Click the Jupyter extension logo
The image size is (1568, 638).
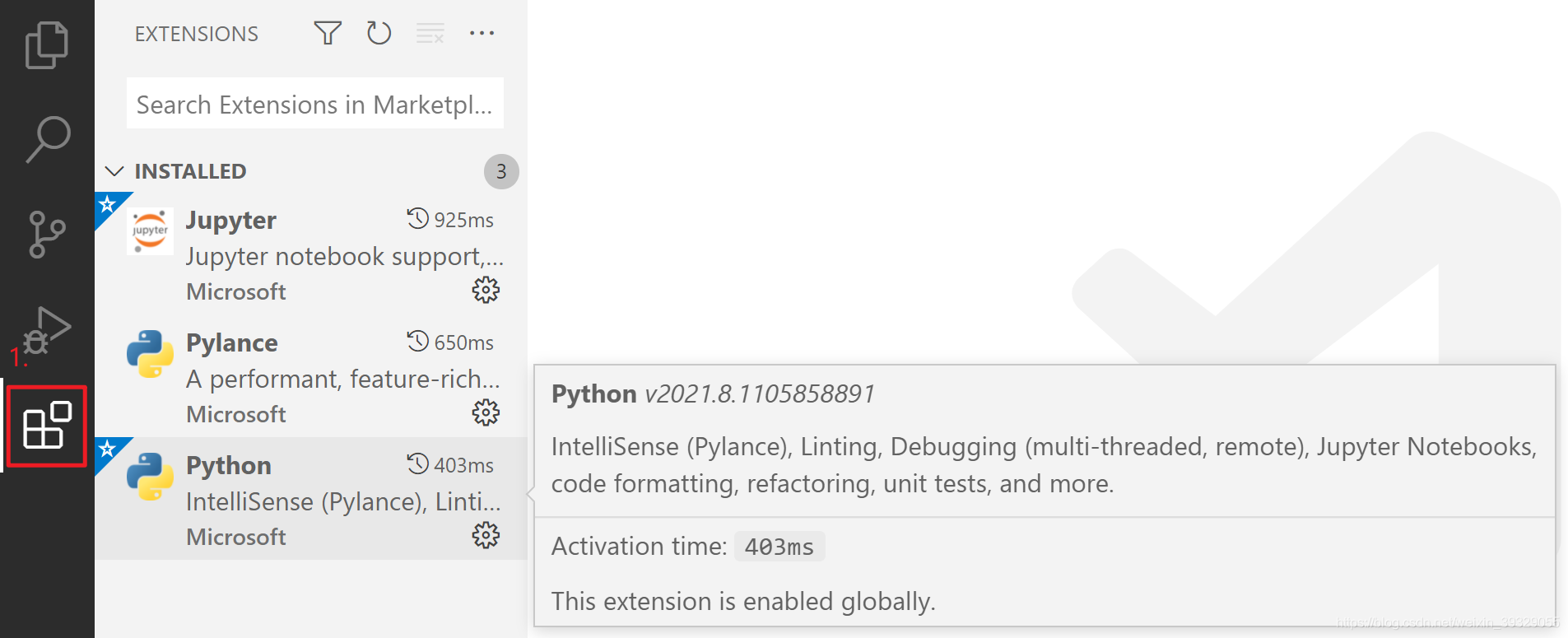point(150,231)
